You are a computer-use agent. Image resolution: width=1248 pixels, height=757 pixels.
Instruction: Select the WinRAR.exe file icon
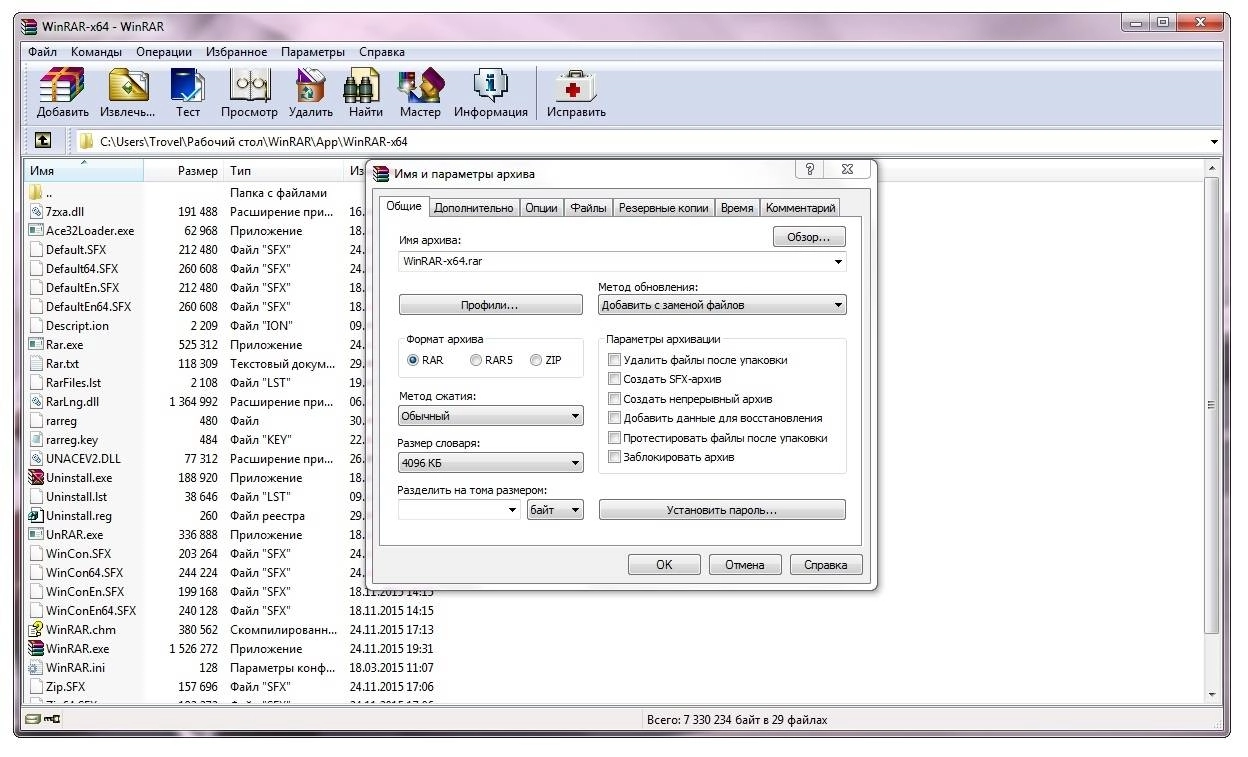(x=36, y=649)
